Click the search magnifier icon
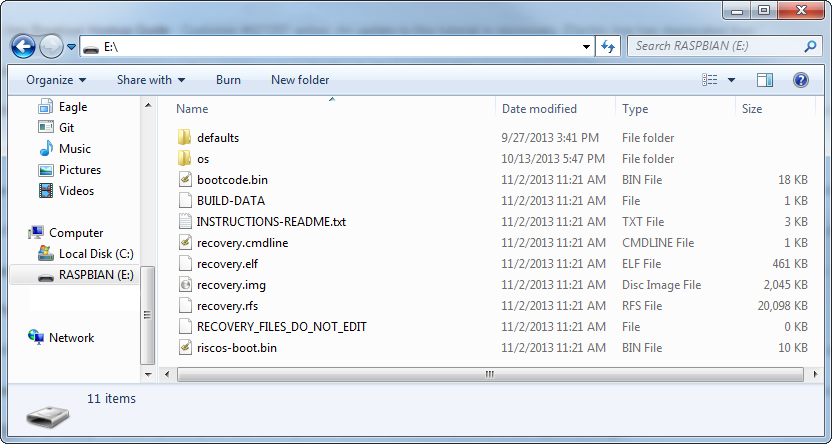832x444 pixels. coord(810,46)
